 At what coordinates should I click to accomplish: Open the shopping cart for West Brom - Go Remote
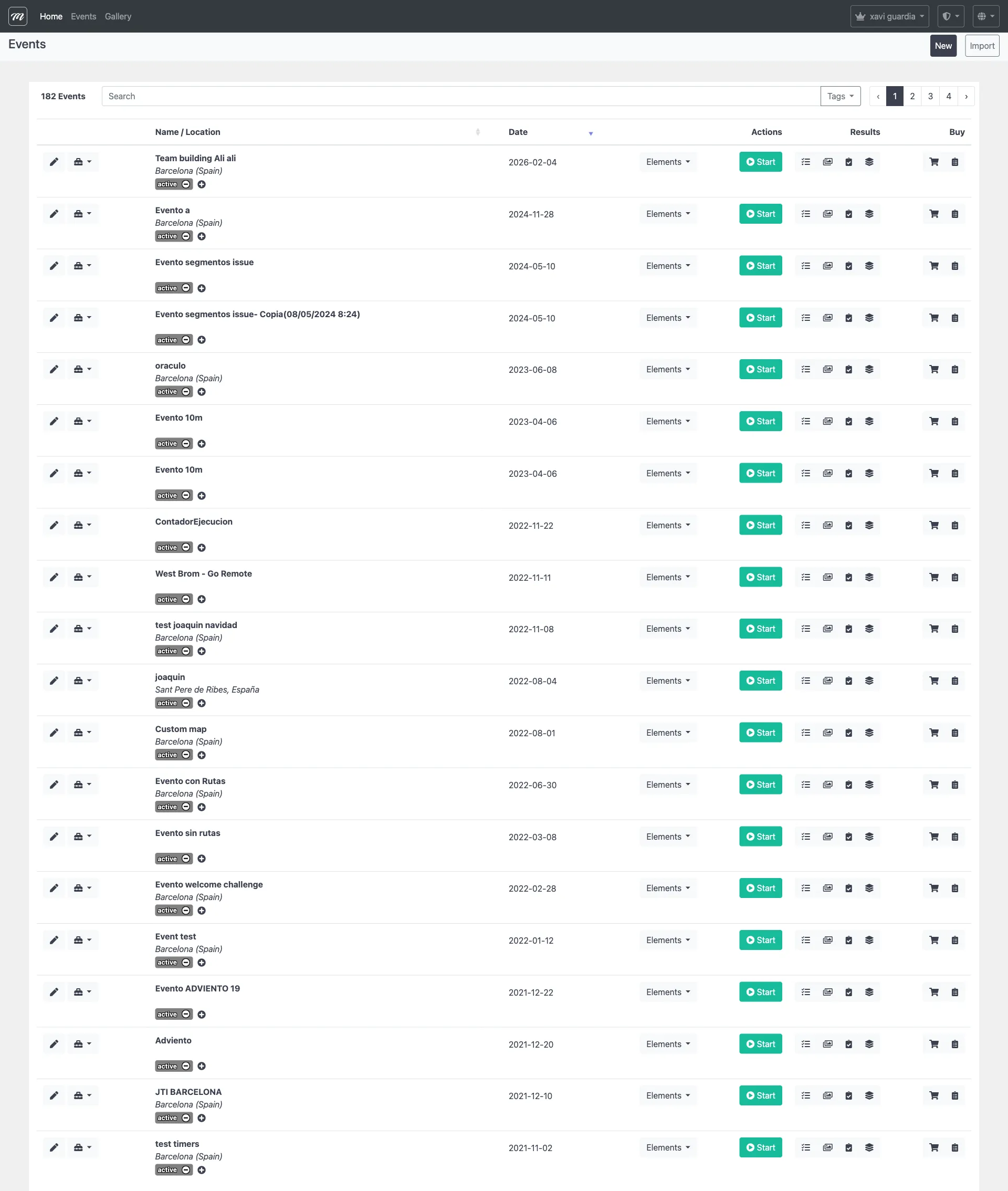pyautogui.click(x=934, y=577)
